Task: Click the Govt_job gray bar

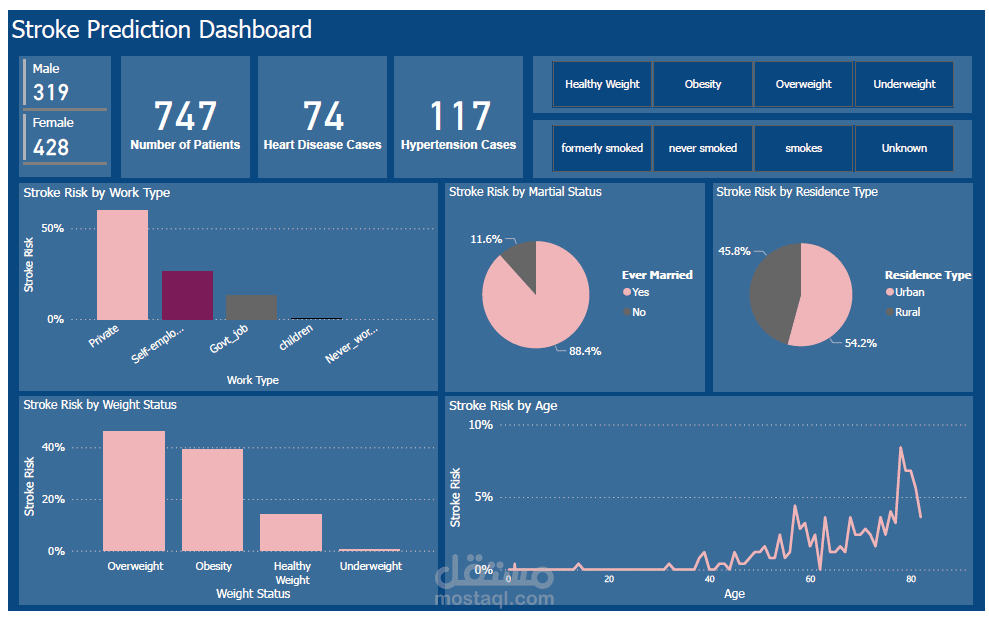Action: [x=252, y=307]
